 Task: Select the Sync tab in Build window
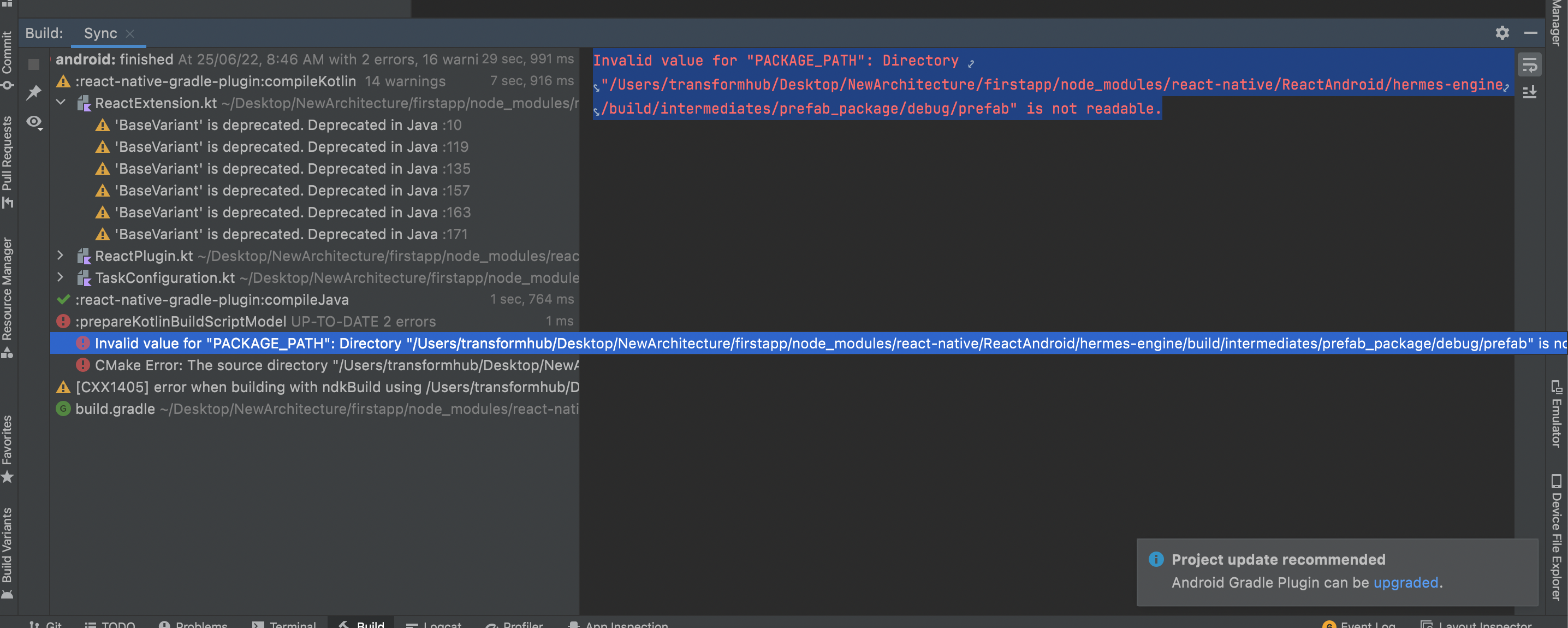(100, 33)
